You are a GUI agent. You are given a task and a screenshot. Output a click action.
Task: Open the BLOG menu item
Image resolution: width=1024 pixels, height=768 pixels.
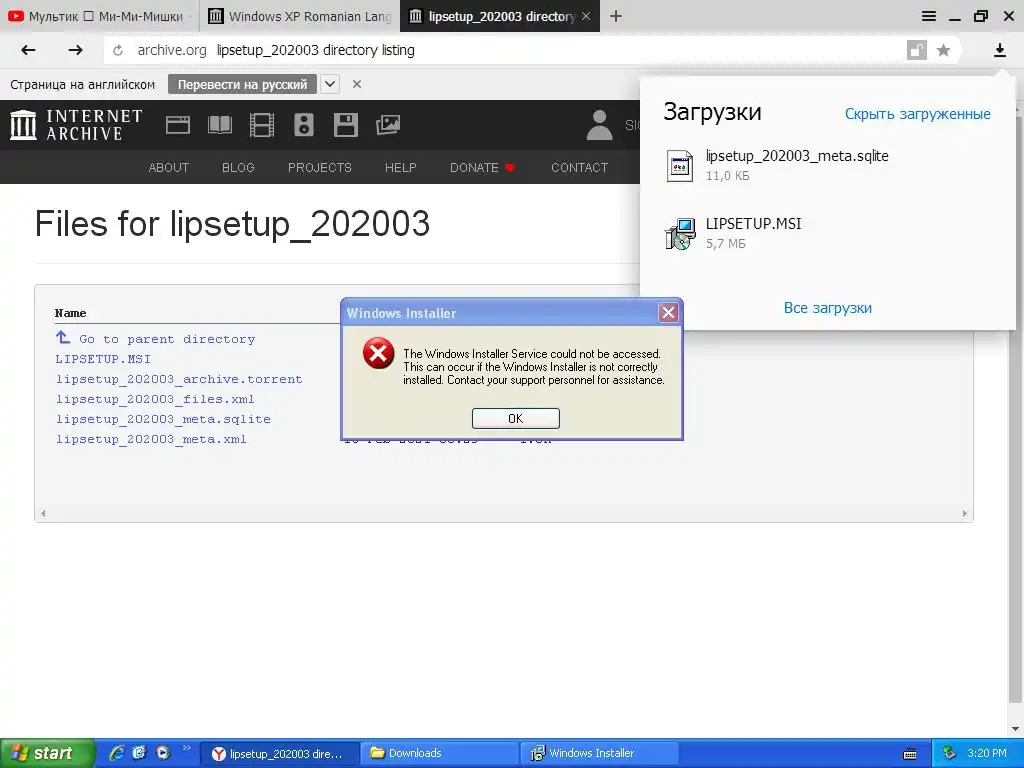pos(238,168)
